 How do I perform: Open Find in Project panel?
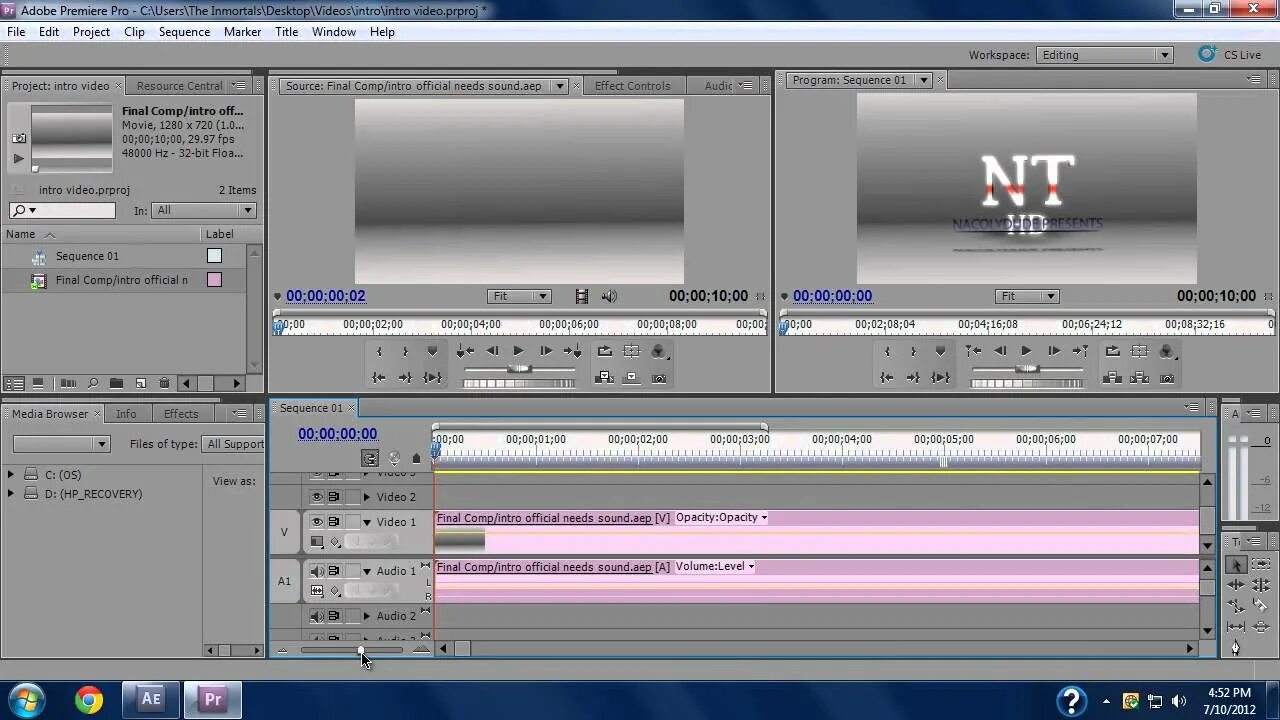(x=92, y=383)
